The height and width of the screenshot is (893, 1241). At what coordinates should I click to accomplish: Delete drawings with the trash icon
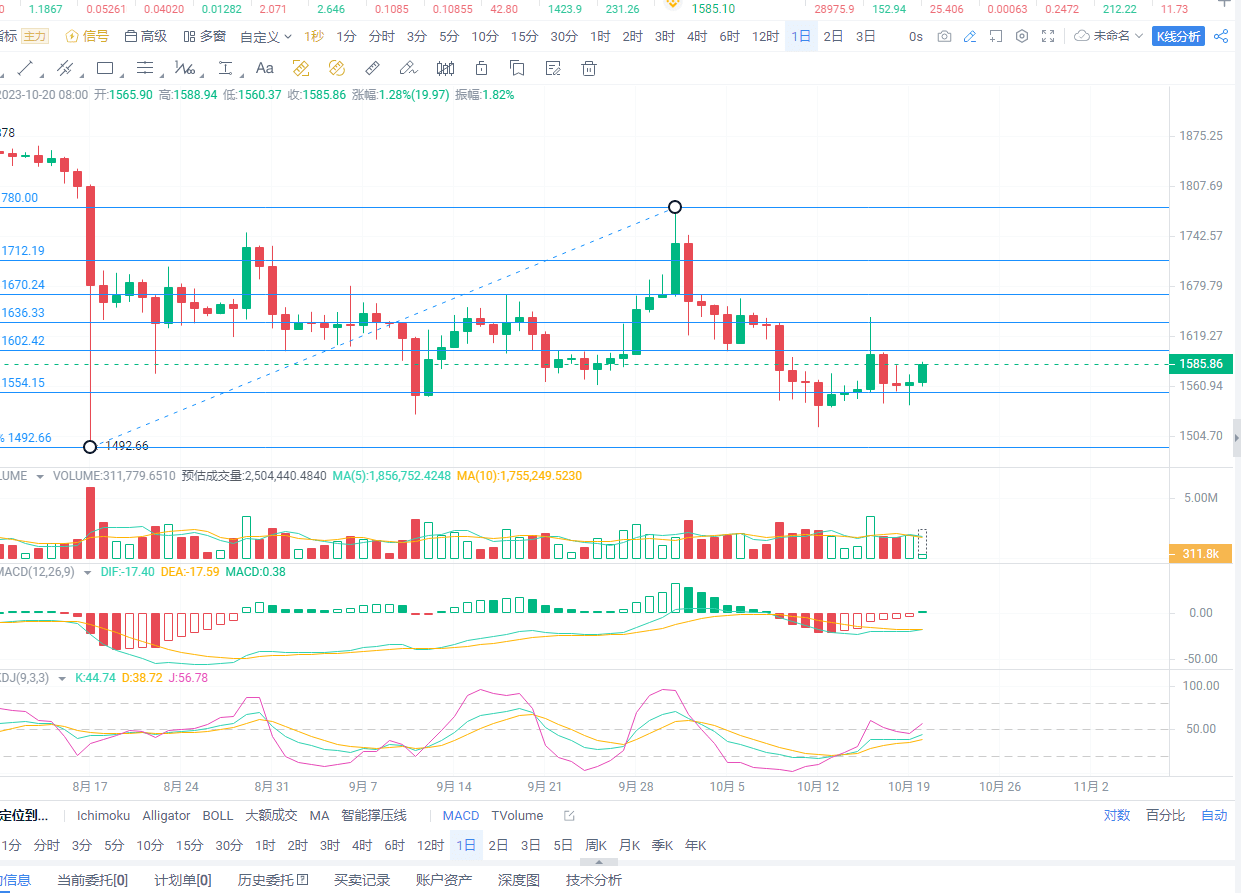pos(589,68)
